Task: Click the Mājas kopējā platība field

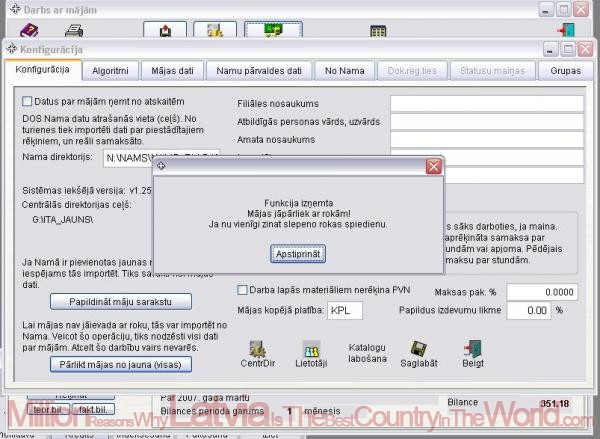Action: 354,311
